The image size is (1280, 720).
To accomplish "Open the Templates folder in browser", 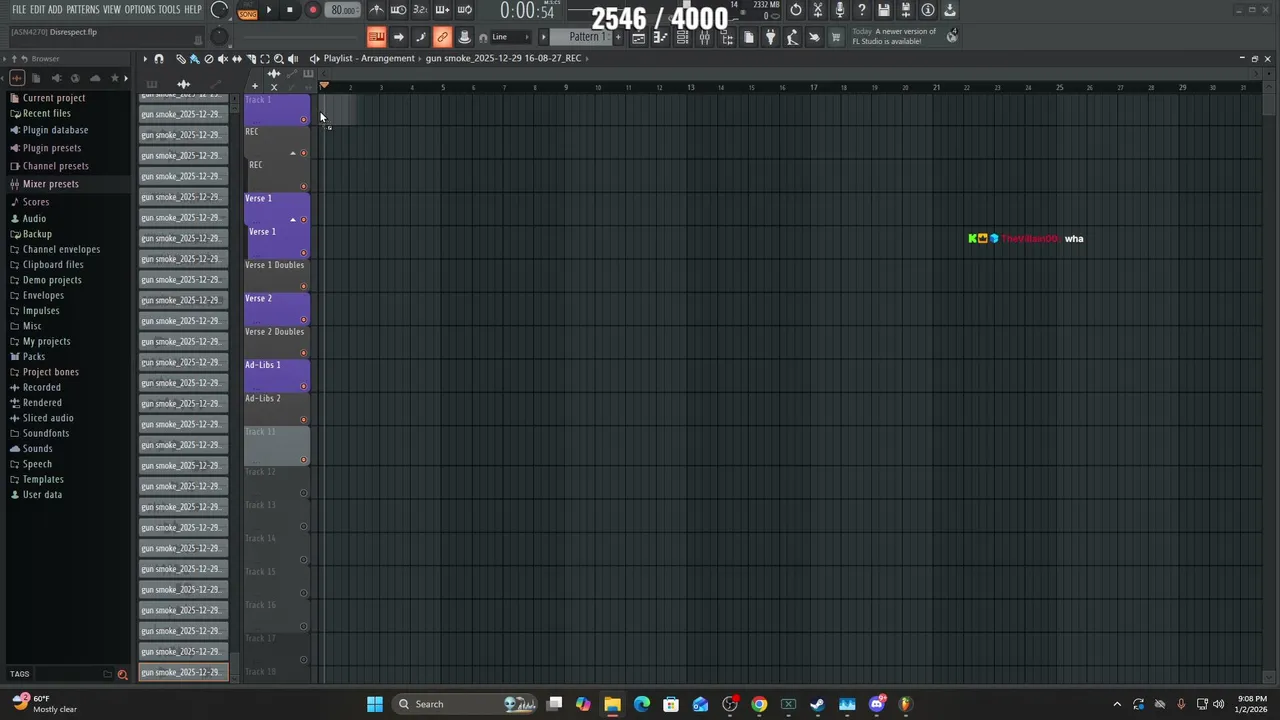I will click(x=43, y=479).
